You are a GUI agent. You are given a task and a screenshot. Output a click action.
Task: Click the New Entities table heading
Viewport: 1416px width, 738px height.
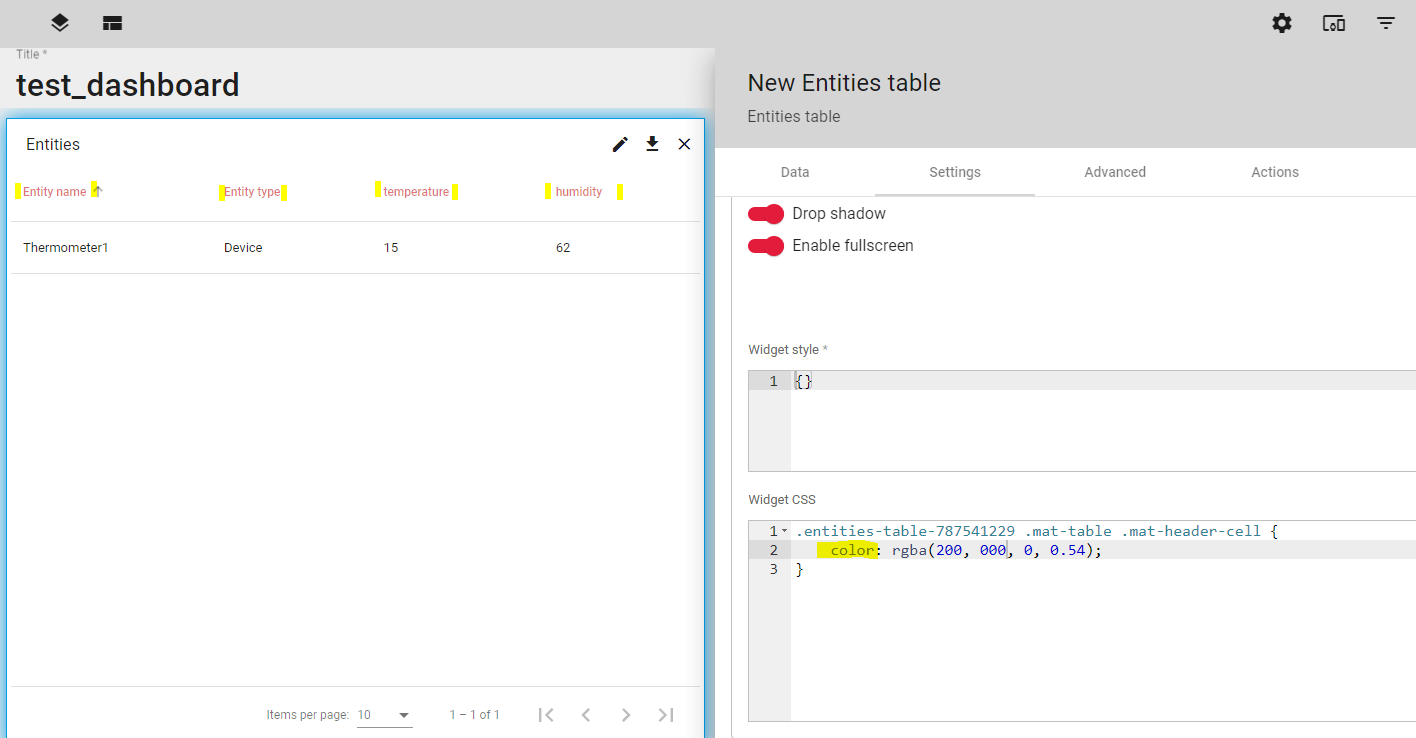(x=844, y=83)
